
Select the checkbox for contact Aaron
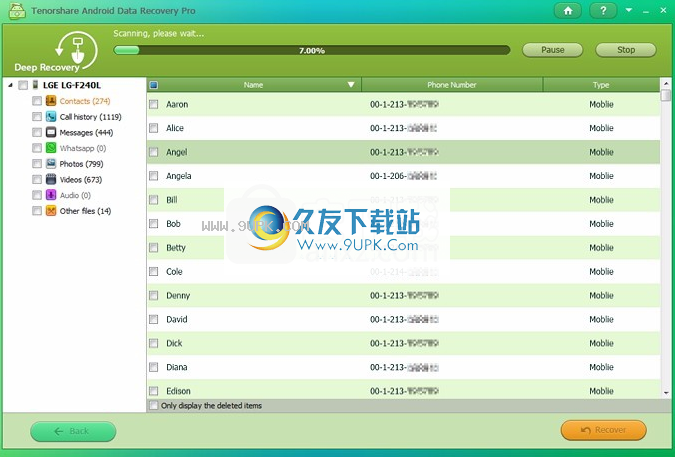pyautogui.click(x=154, y=104)
